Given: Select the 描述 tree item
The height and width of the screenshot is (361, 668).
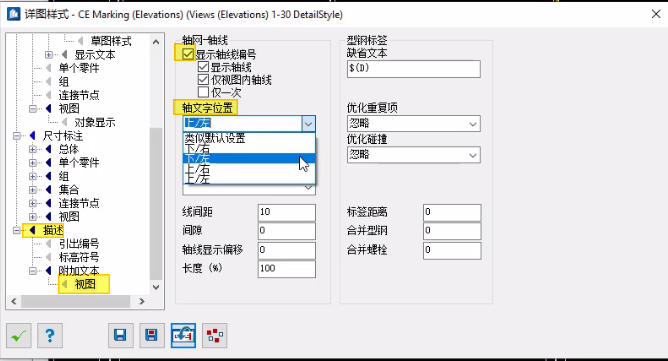Looking at the screenshot, I should pyautogui.click(x=53, y=230).
